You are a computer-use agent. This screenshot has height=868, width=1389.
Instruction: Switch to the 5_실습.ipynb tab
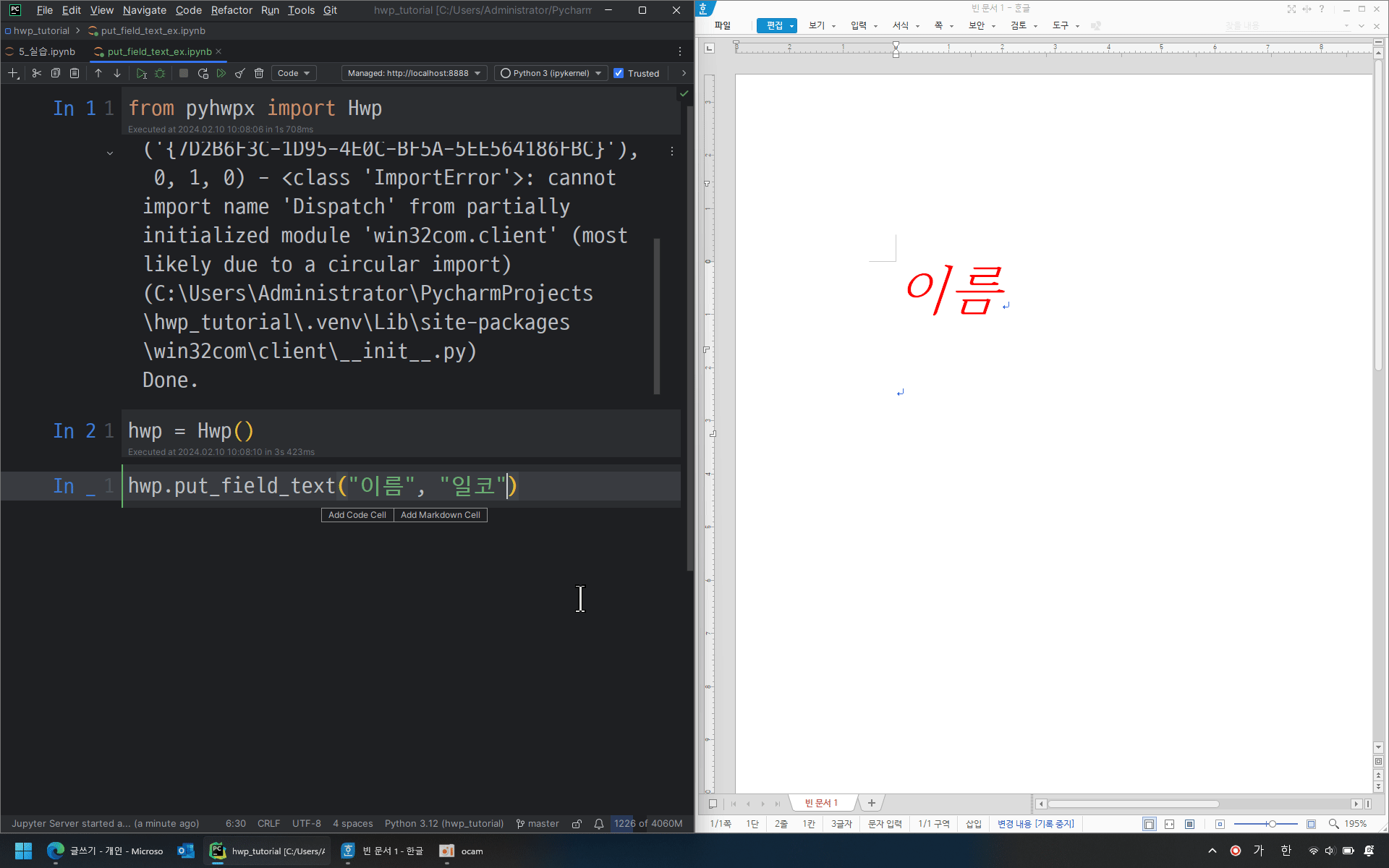point(46,51)
